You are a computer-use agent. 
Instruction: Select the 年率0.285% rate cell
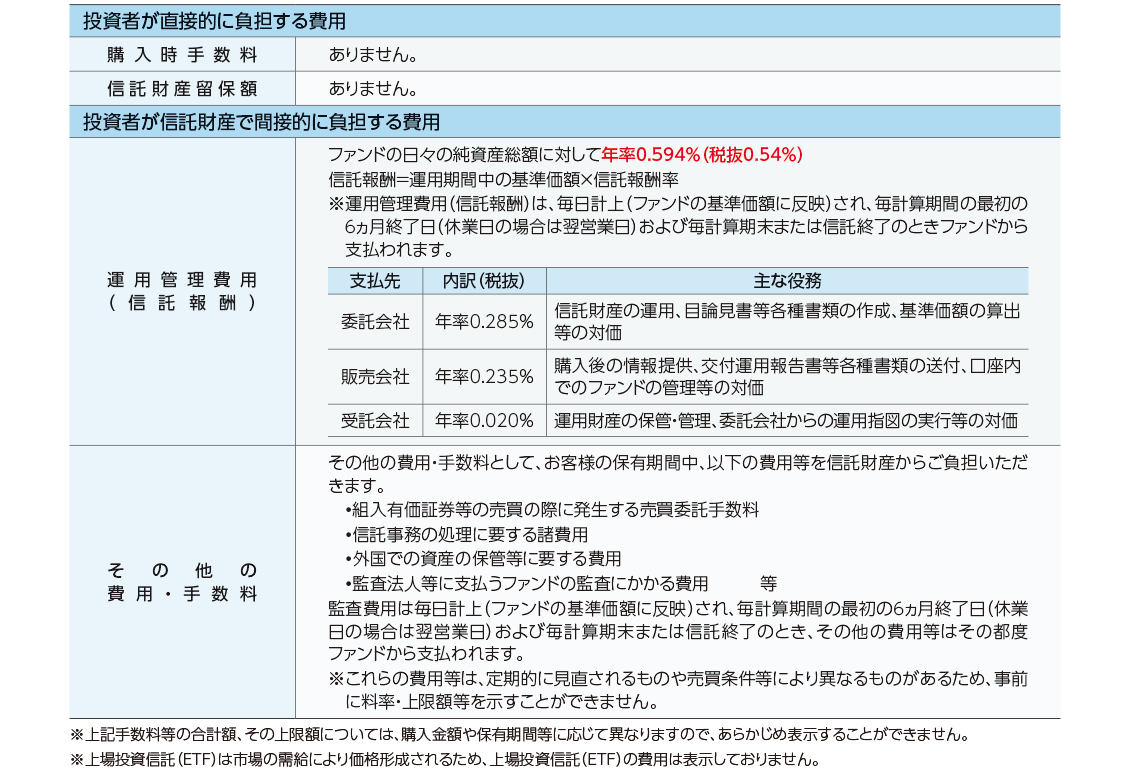[x=484, y=322]
